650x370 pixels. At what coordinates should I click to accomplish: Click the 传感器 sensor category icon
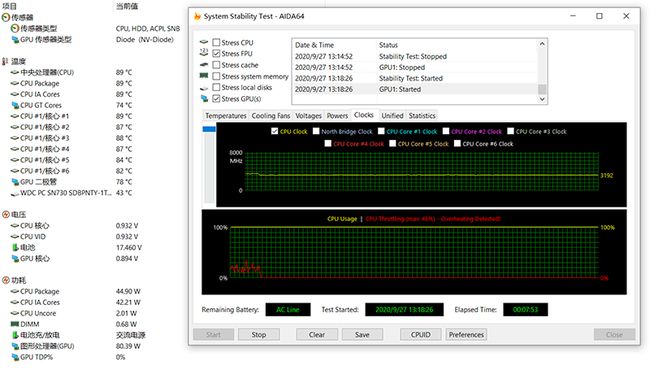pyautogui.click(x=6, y=17)
